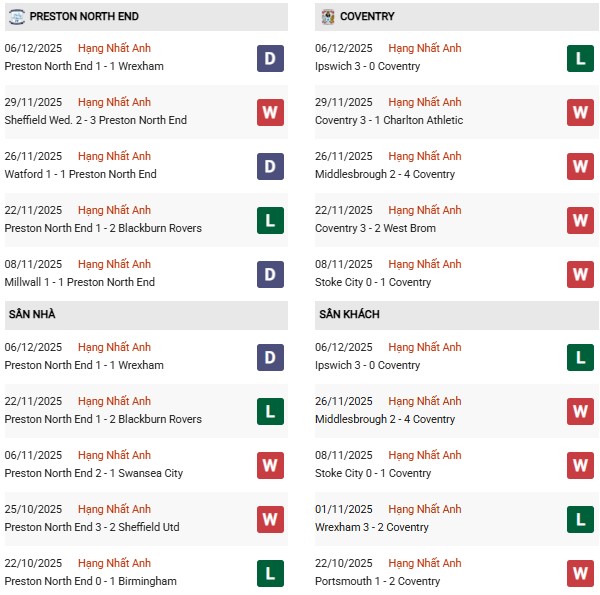600x595 pixels.
Task: Click W badge for Coventry vs Charlton Athletic
Action: coord(580,112)
